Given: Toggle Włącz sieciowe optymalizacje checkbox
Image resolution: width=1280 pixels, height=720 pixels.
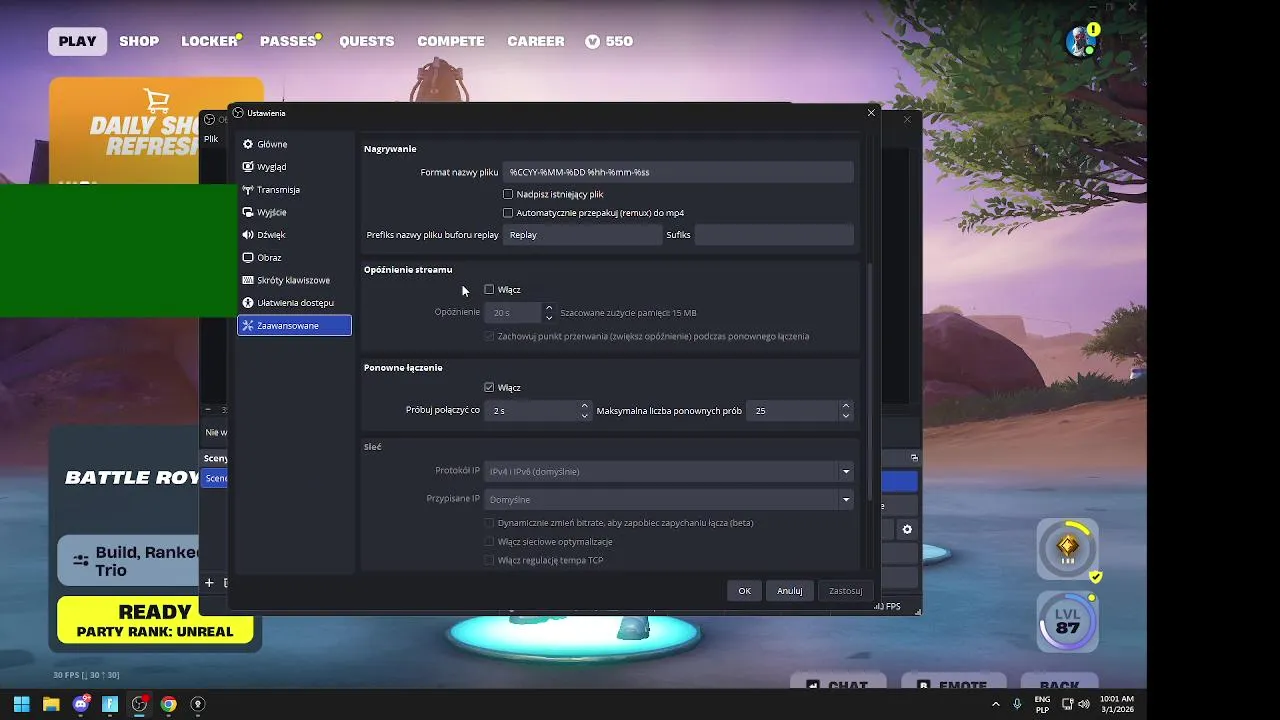Looking at the screenshot, I should pos(489,542).
